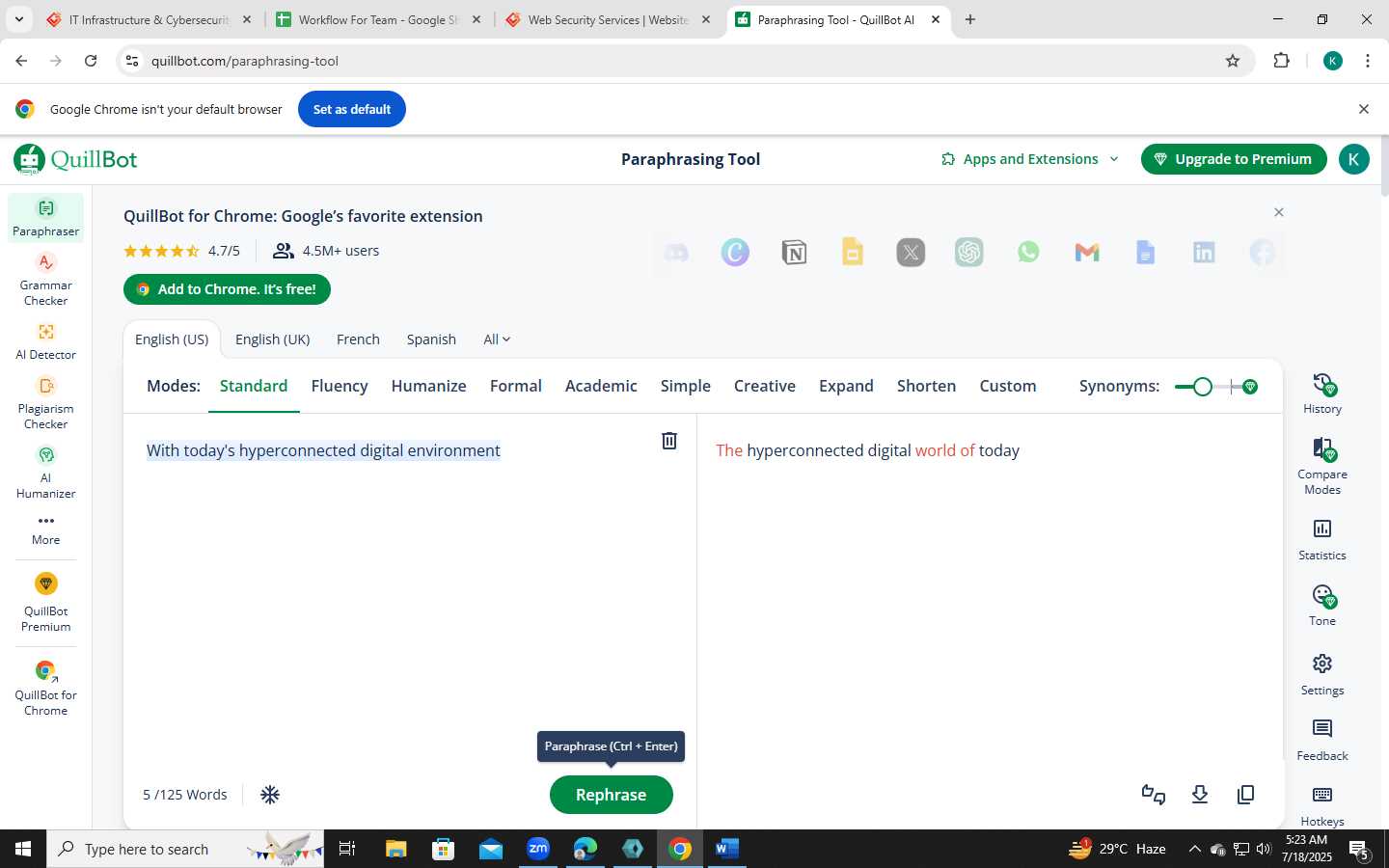Open the Paraphraser tool in sidebar
Screen dimensions: 1389x868
(x=45, y=218)
